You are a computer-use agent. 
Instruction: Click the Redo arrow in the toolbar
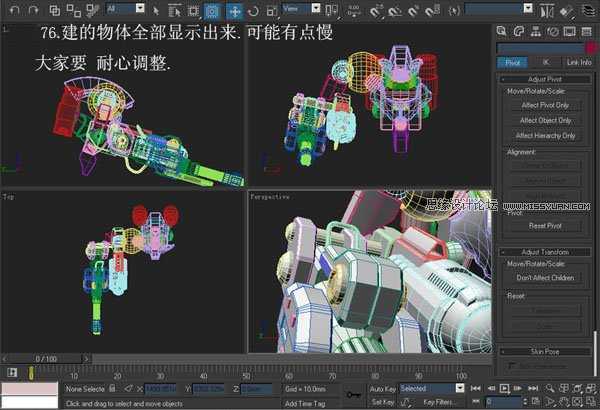click(x=33, y=10)
